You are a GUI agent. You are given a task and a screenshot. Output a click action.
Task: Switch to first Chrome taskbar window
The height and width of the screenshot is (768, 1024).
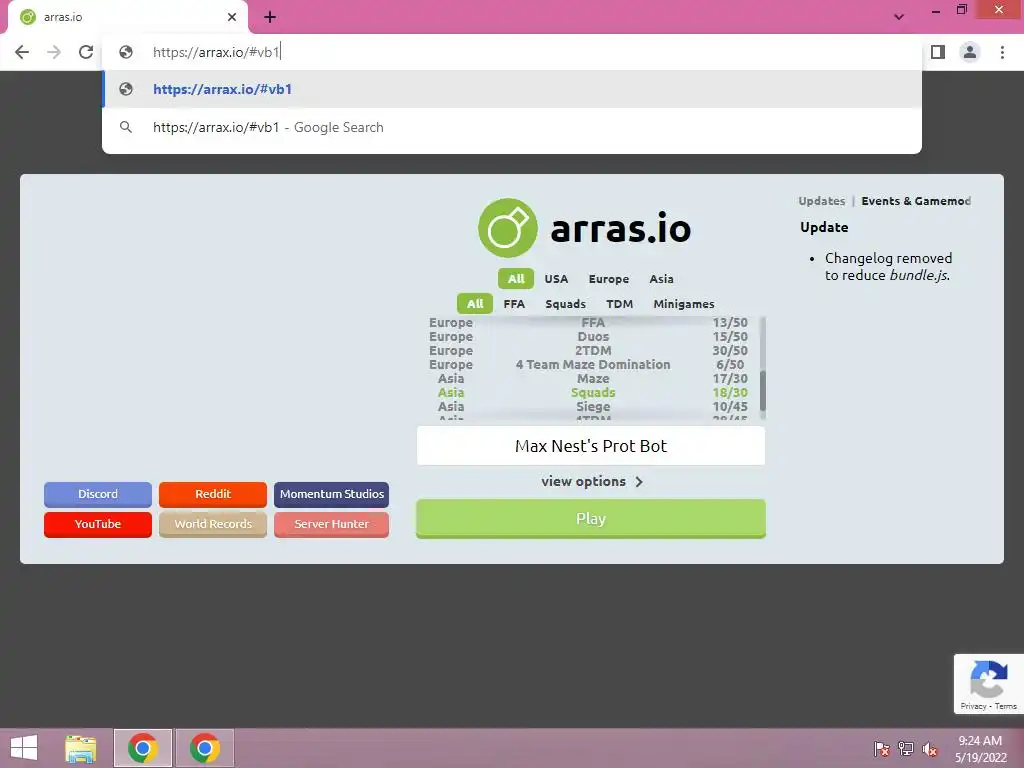(143, 748)
